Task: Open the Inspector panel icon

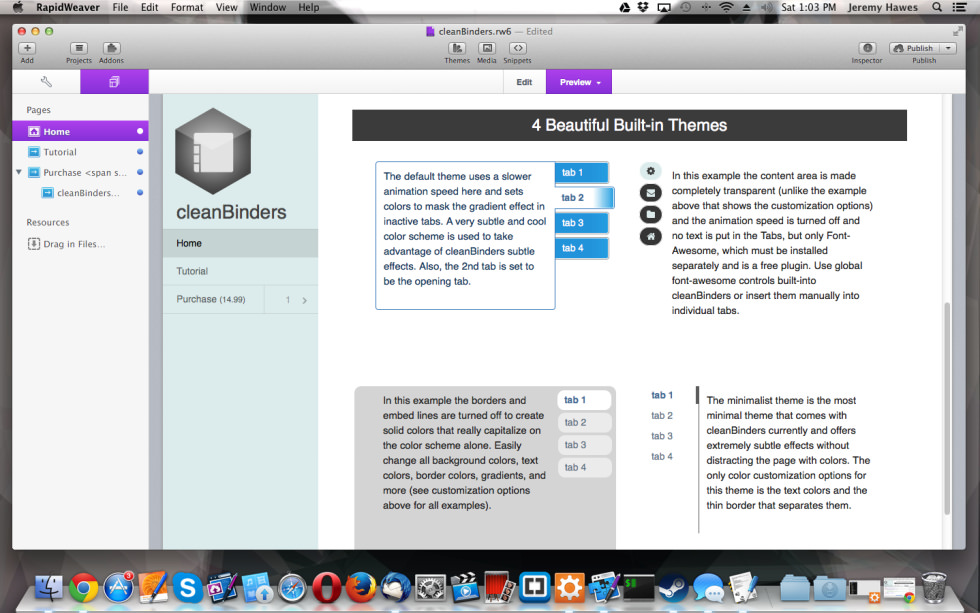Action: 867,48
